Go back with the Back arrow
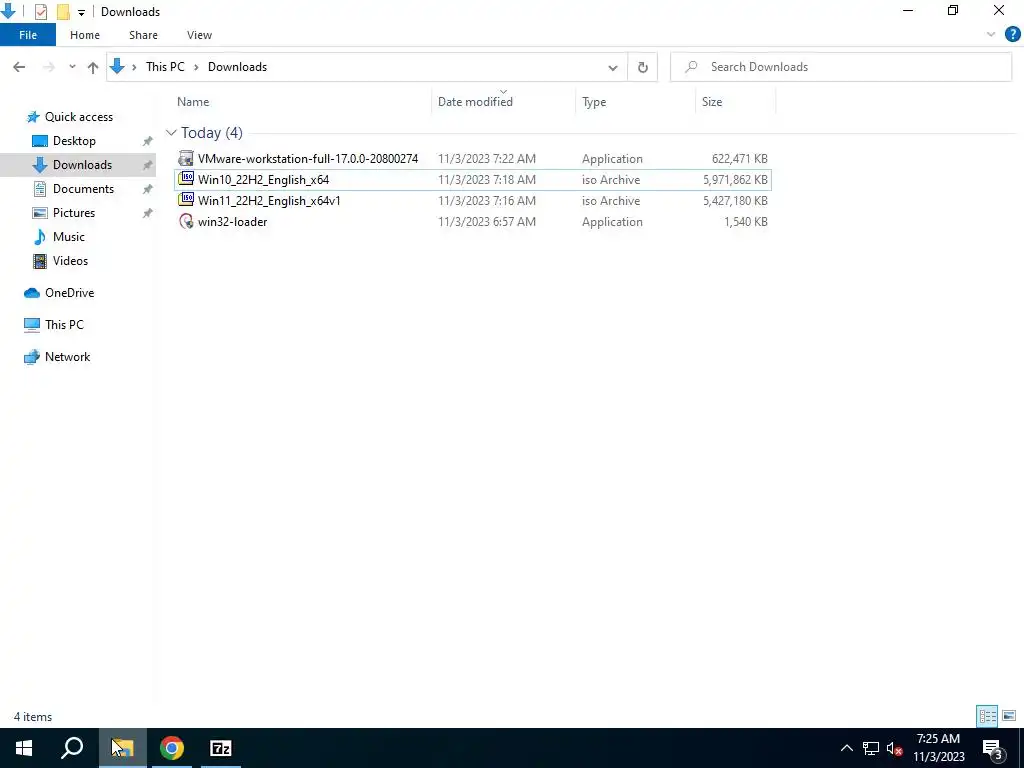The image size is (1024, 768). pyautogui.click(x=19, y=67)
